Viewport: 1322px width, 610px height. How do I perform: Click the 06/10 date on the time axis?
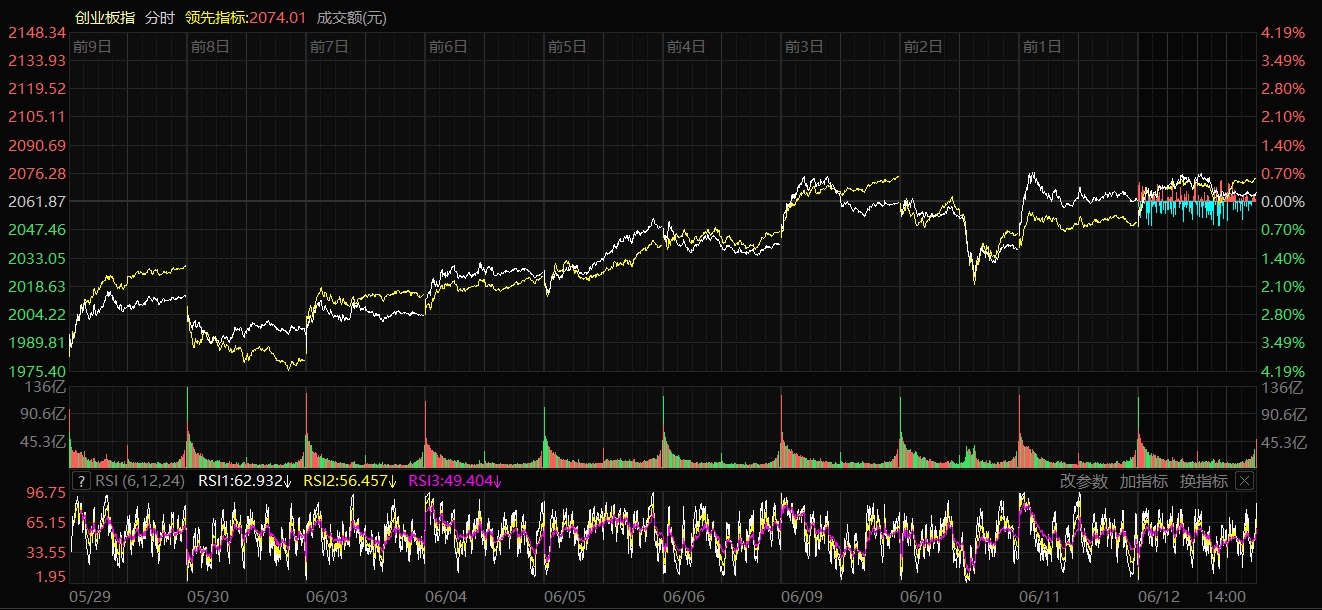coord(921,596)
